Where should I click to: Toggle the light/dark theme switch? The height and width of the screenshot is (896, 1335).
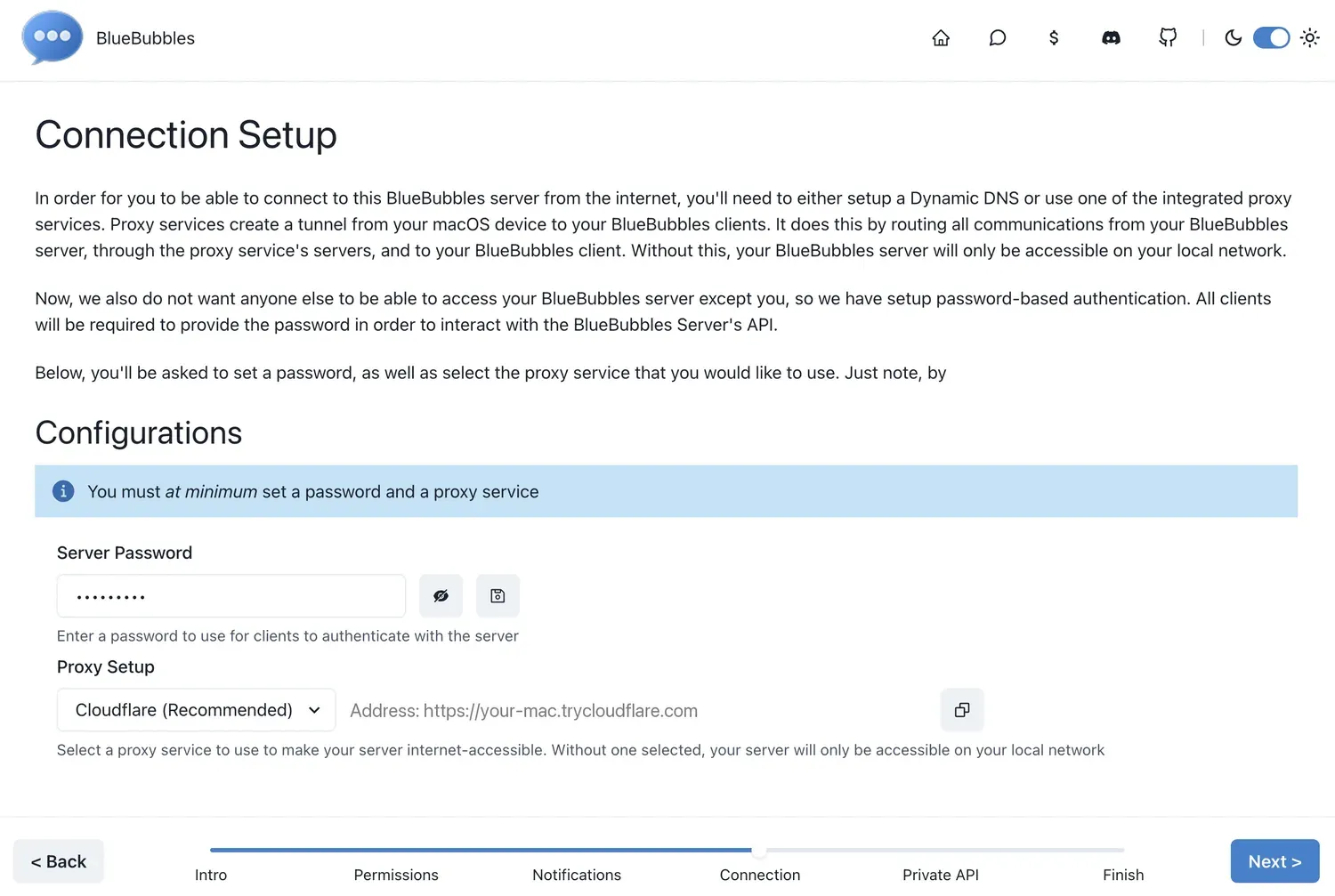coord(1271,37)
